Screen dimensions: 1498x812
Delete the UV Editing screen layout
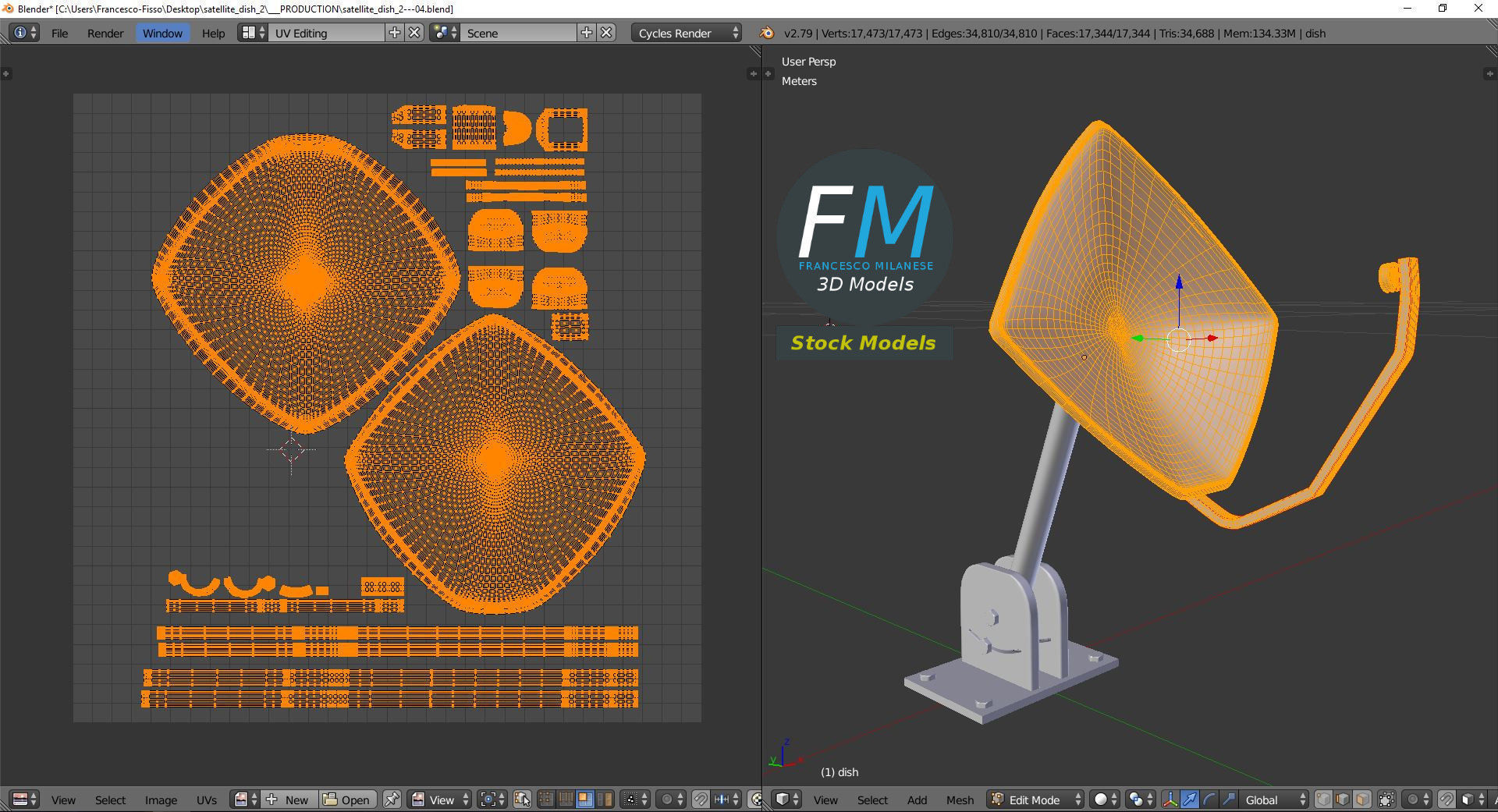[415, 33]
